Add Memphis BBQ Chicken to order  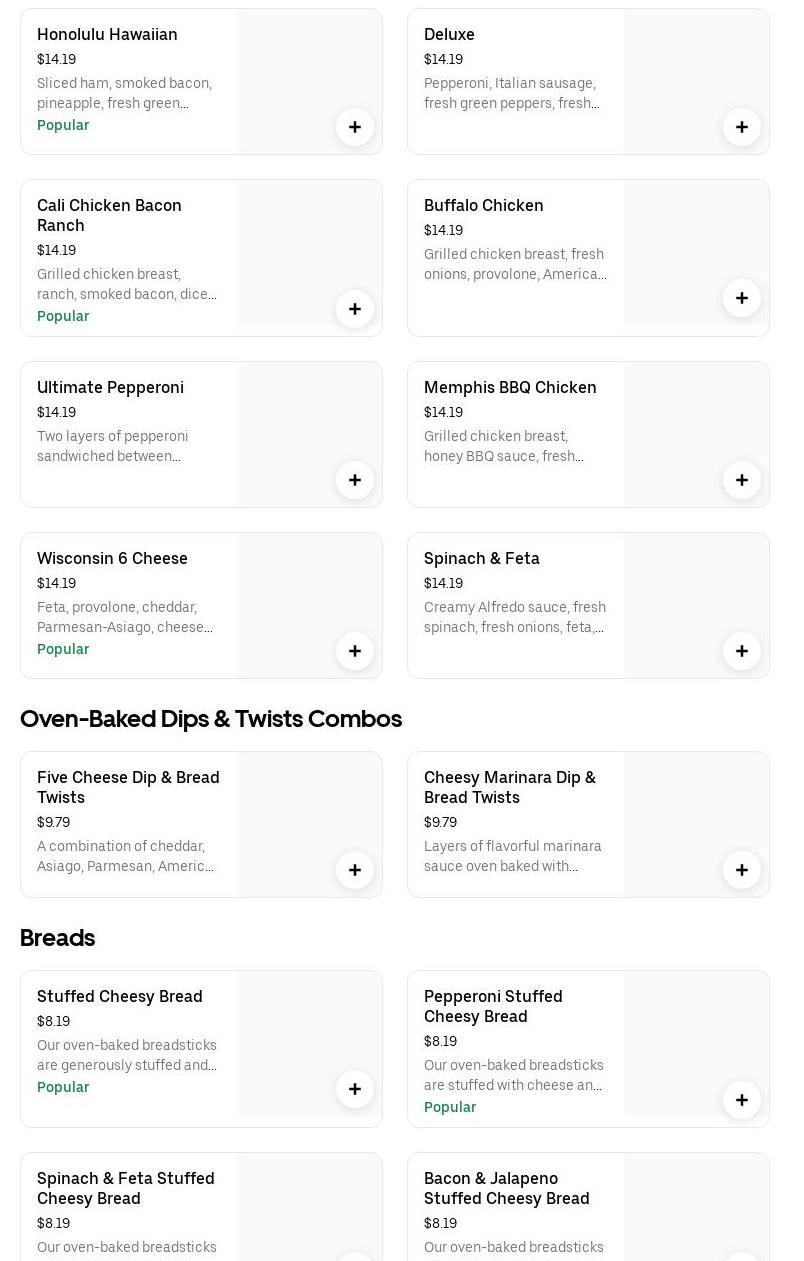(x=742, y=480)
